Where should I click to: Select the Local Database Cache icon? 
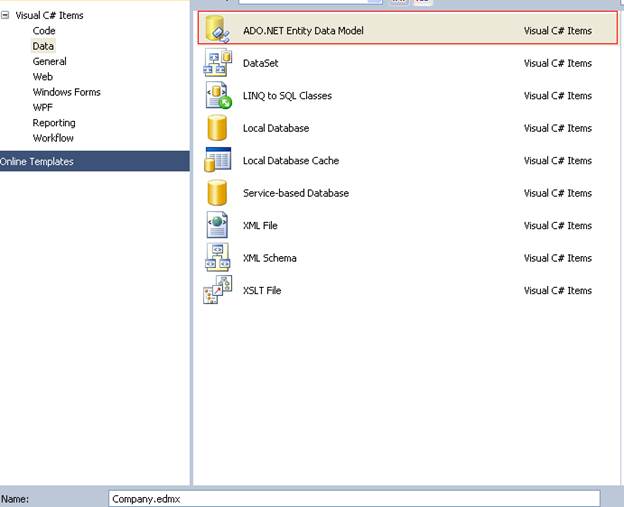[x=217, y=160]
